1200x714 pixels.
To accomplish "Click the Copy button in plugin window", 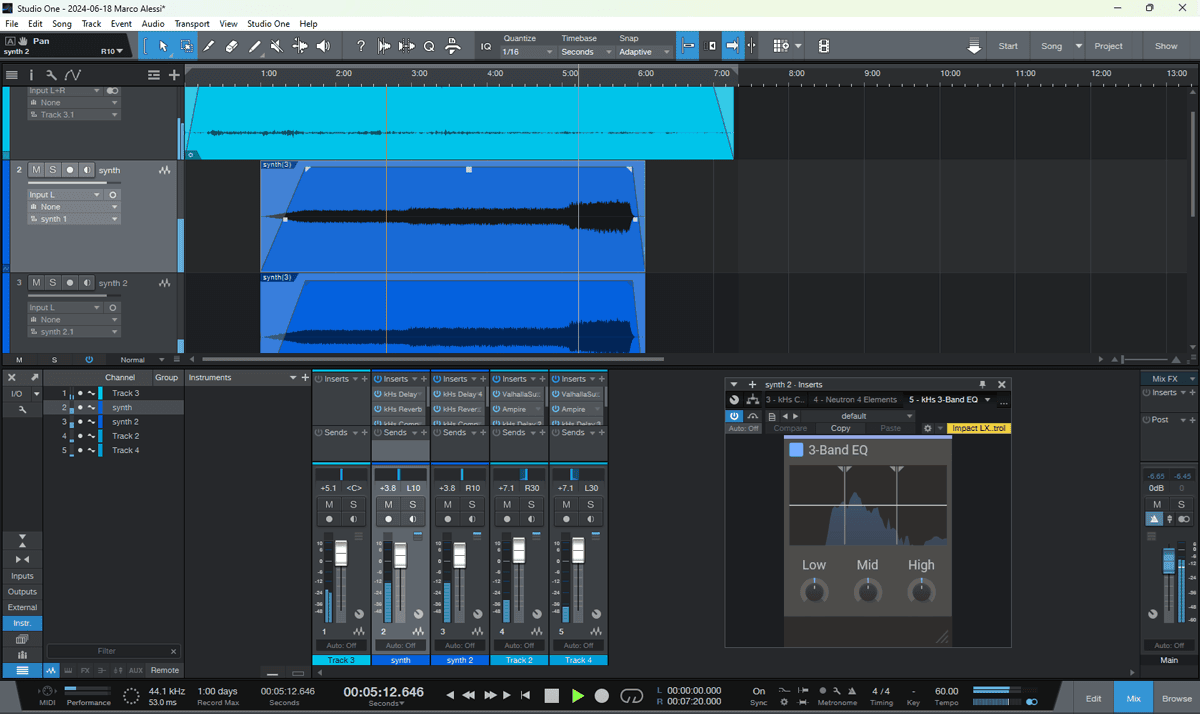I will tap(841, 428).
